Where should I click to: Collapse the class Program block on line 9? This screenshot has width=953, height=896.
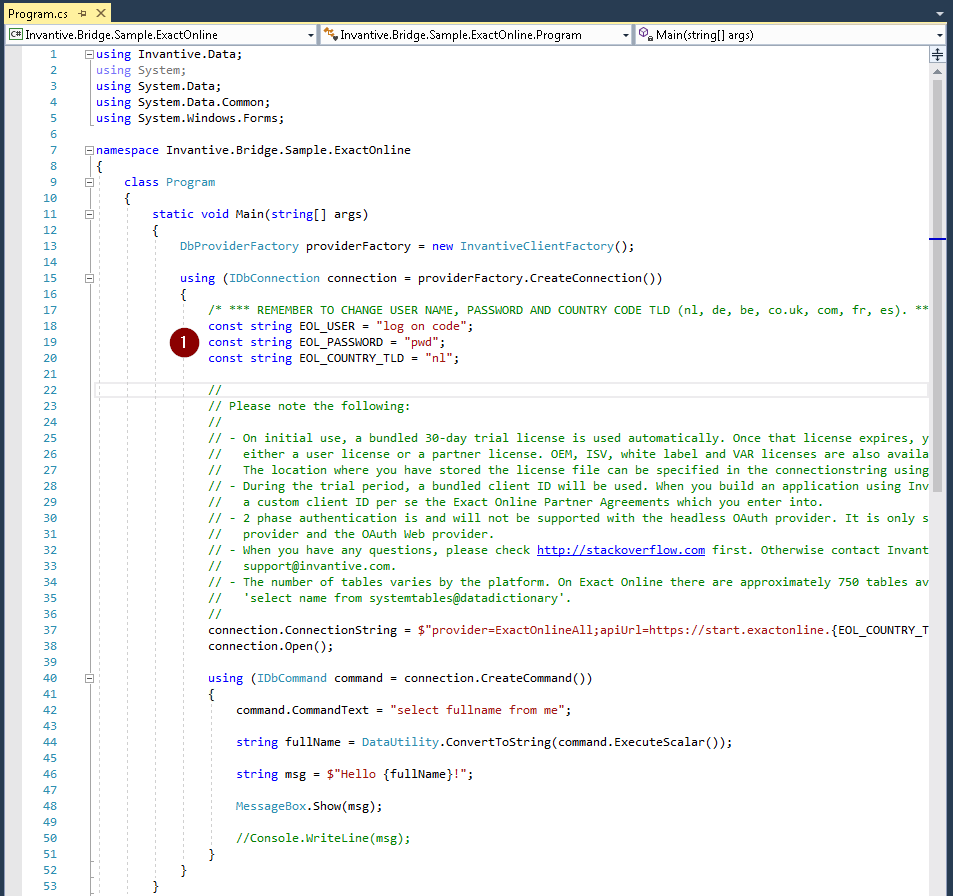click(x=89, y=182)
